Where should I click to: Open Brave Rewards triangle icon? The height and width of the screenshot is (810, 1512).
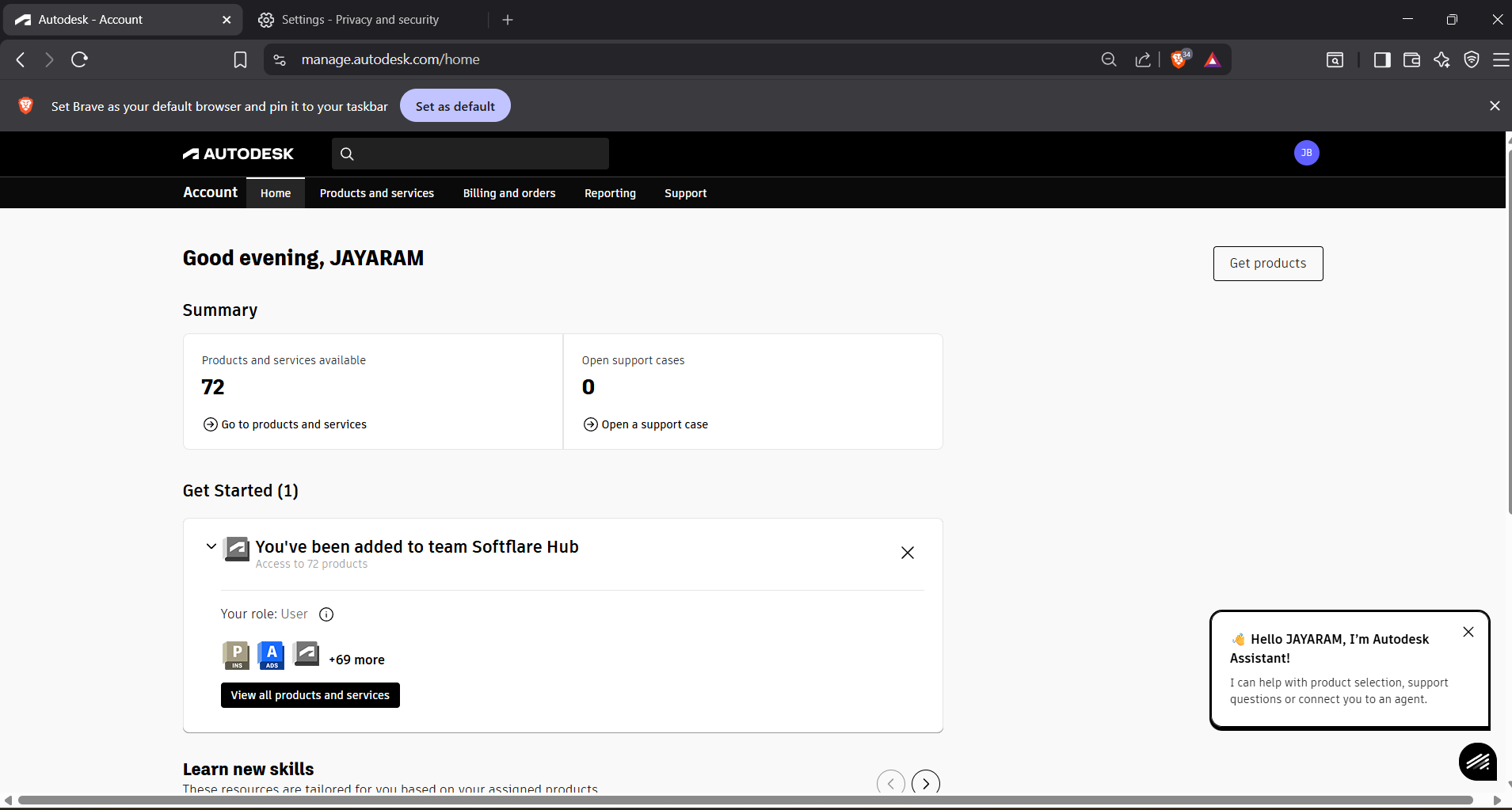(x=1213, y=59)
